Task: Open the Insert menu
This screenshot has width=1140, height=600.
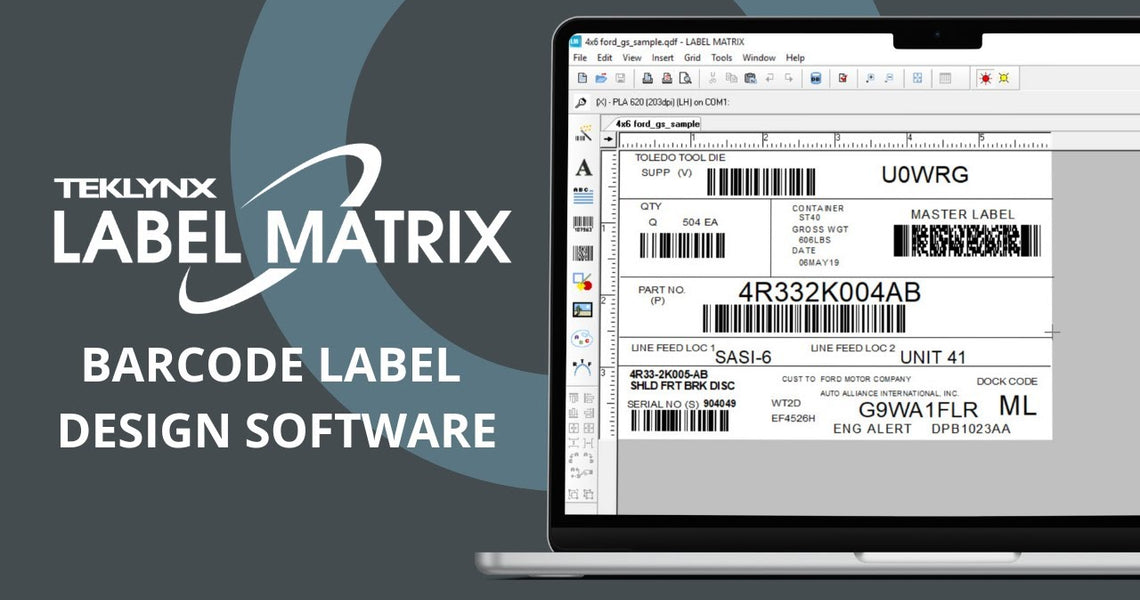Action: (662, 57)
